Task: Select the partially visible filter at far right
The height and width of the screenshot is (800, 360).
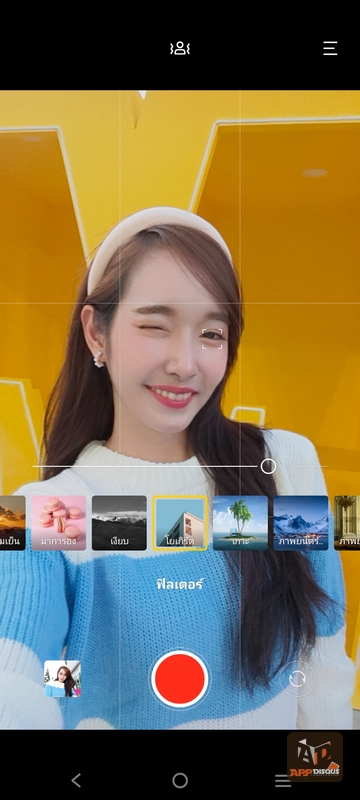Action: click(x=347, y=523)
